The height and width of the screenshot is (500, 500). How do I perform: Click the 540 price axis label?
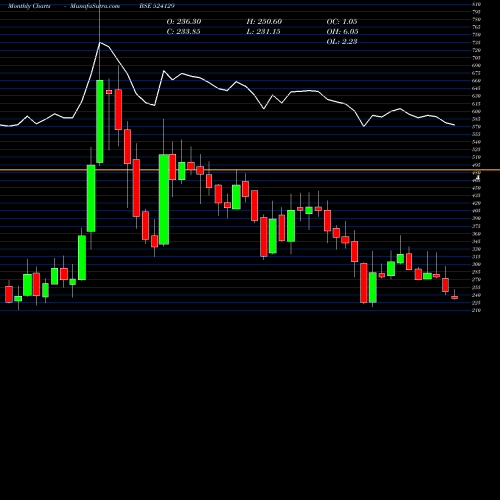pyautogui.click(x=476, y=142)
